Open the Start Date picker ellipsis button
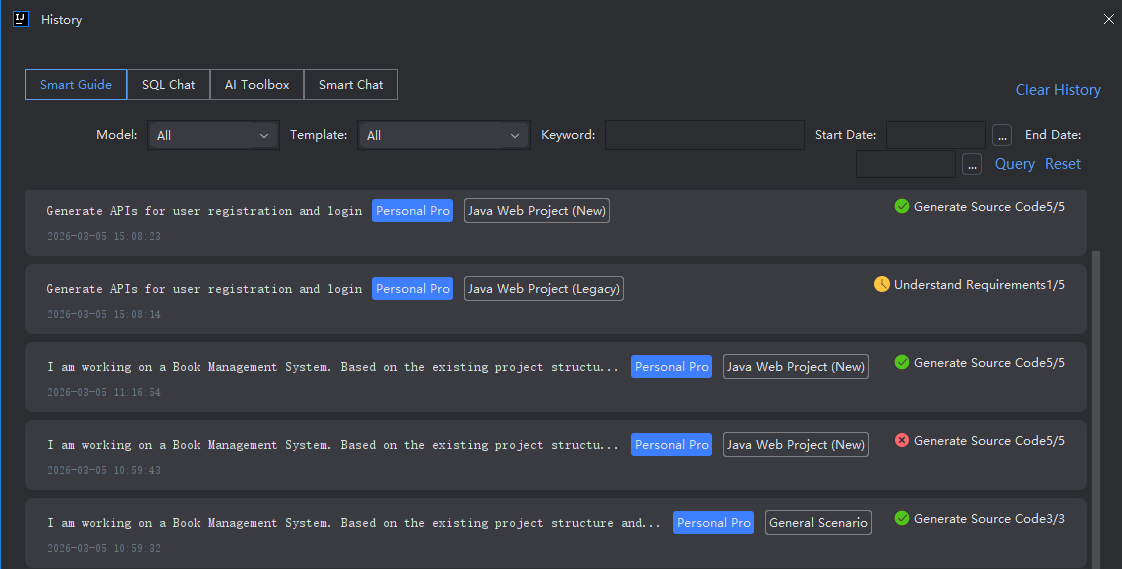1122x569 pixels. pos(1002,135)
